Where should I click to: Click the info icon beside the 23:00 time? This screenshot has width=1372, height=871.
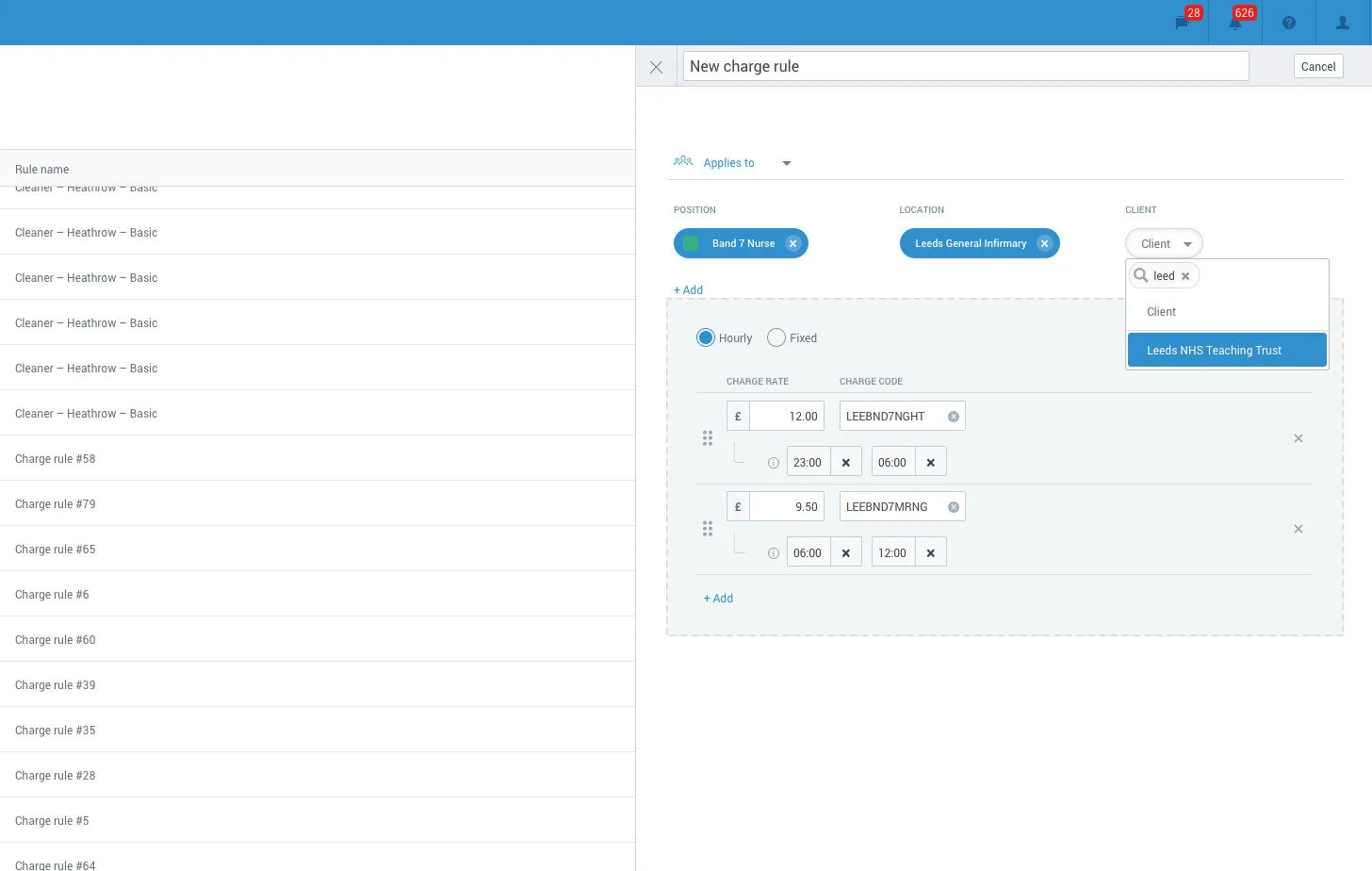774,462
